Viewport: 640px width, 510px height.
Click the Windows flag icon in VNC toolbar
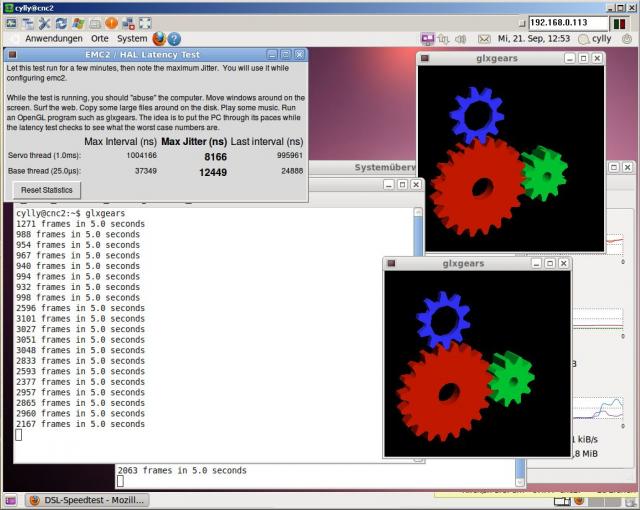pos(78,23)
